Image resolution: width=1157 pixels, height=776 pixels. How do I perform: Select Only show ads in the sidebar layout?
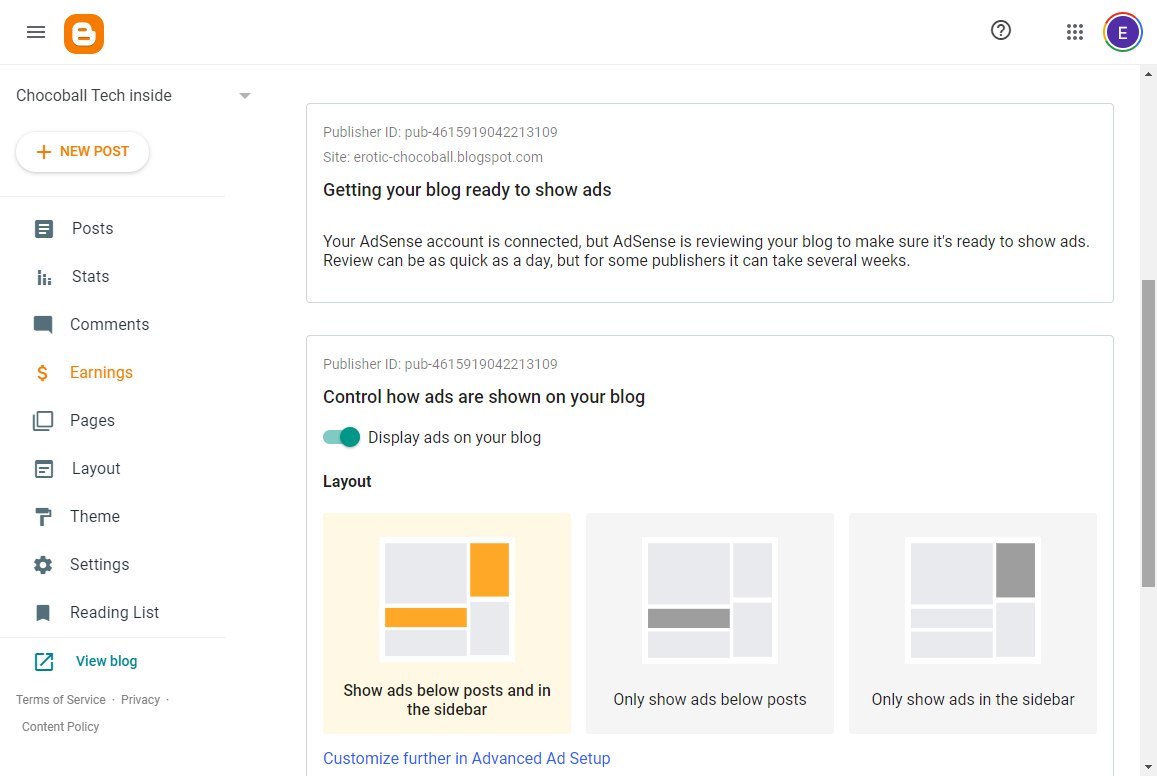[973, 623]
